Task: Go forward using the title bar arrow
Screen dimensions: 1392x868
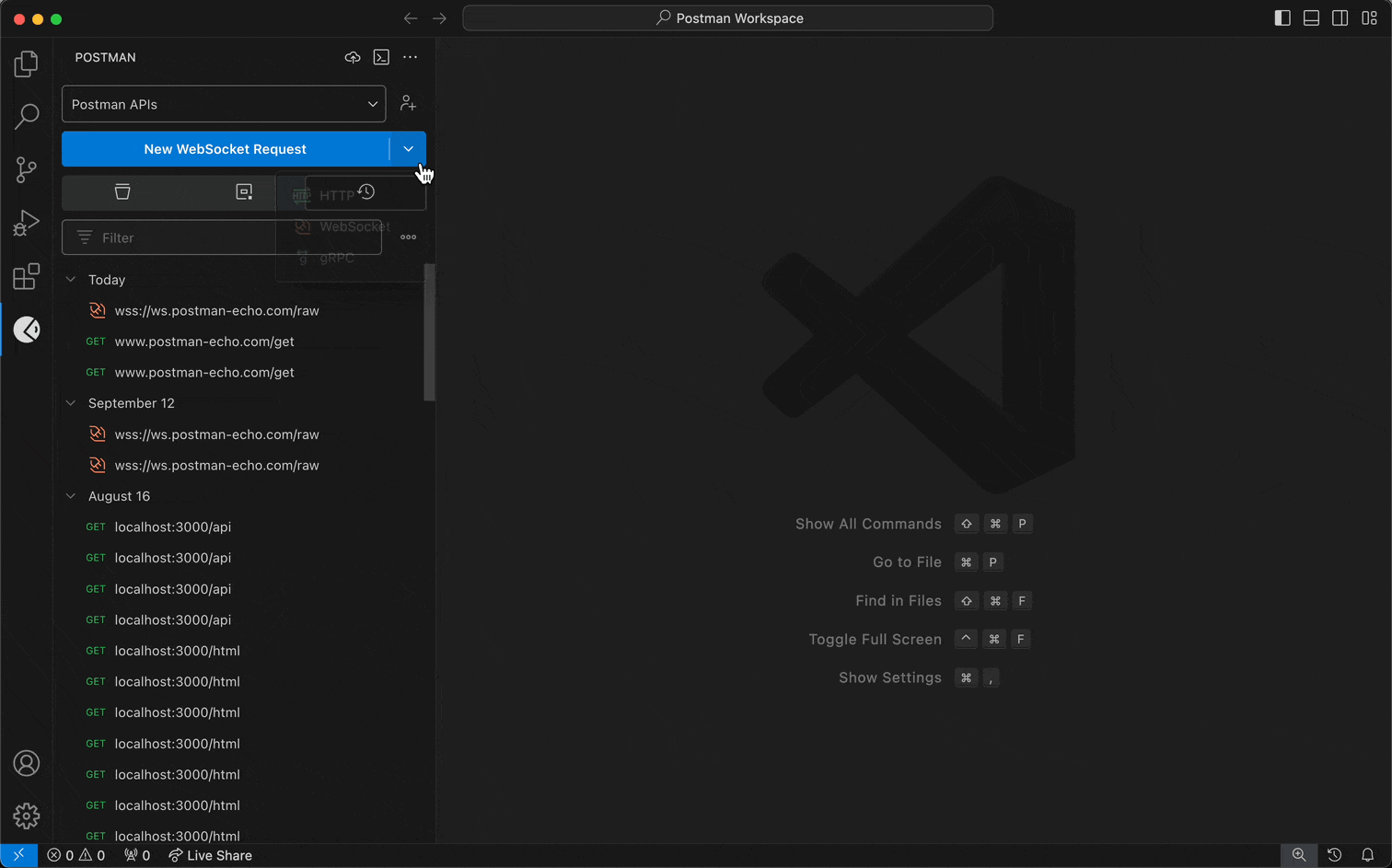Action: [440, 18]
